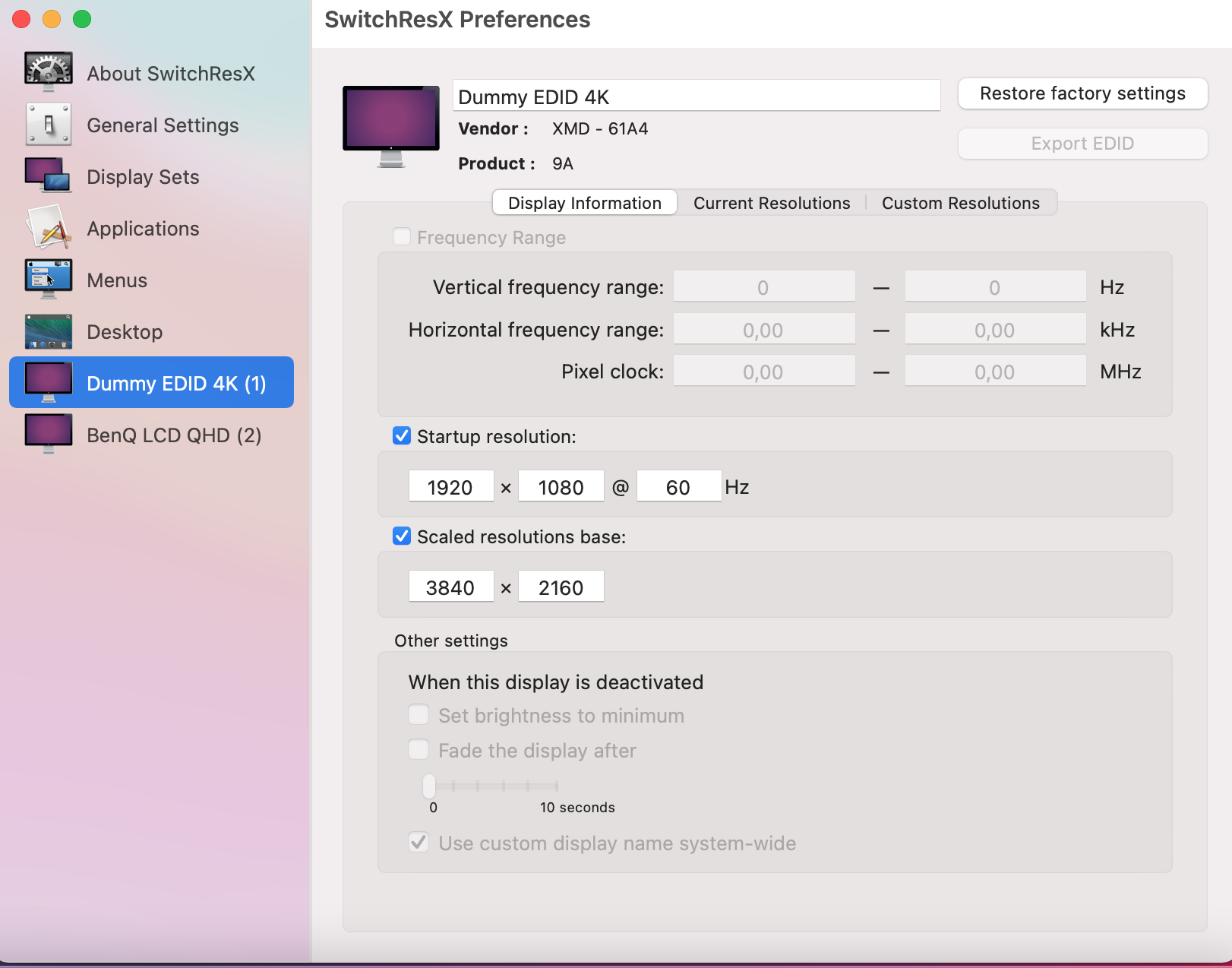The image size is (1232, 968).
Task: Click the vertical frequency maximum field
Action: 995,286
